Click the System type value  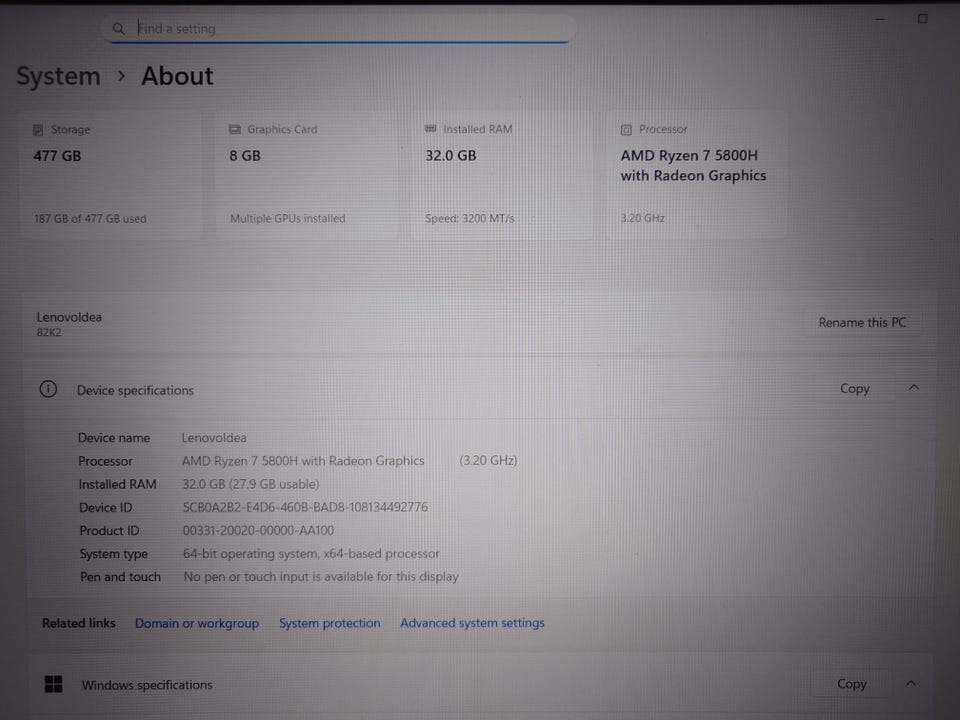pyautogui.click(x=311, y=553)
